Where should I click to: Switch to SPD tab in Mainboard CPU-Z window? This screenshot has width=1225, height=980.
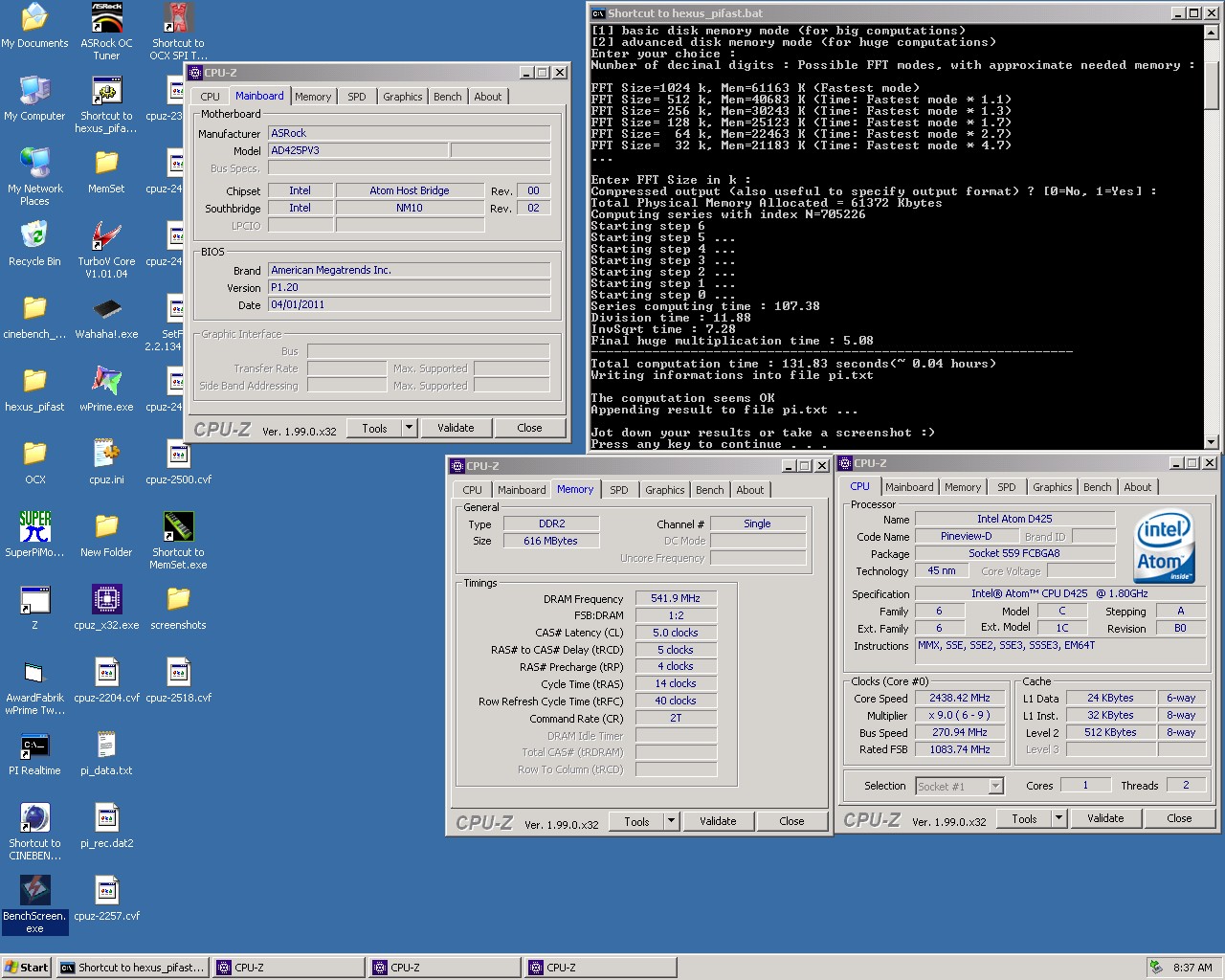click(x=356, y=97)
